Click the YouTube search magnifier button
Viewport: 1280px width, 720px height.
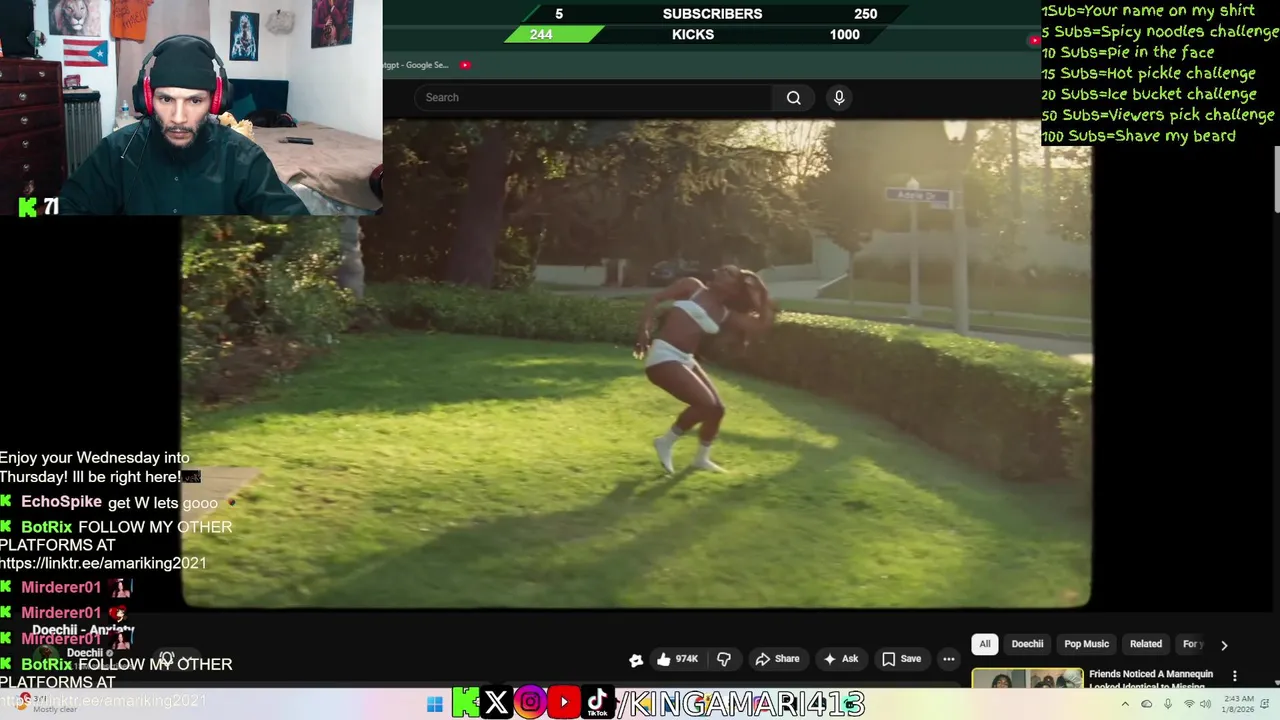(793, 97)
